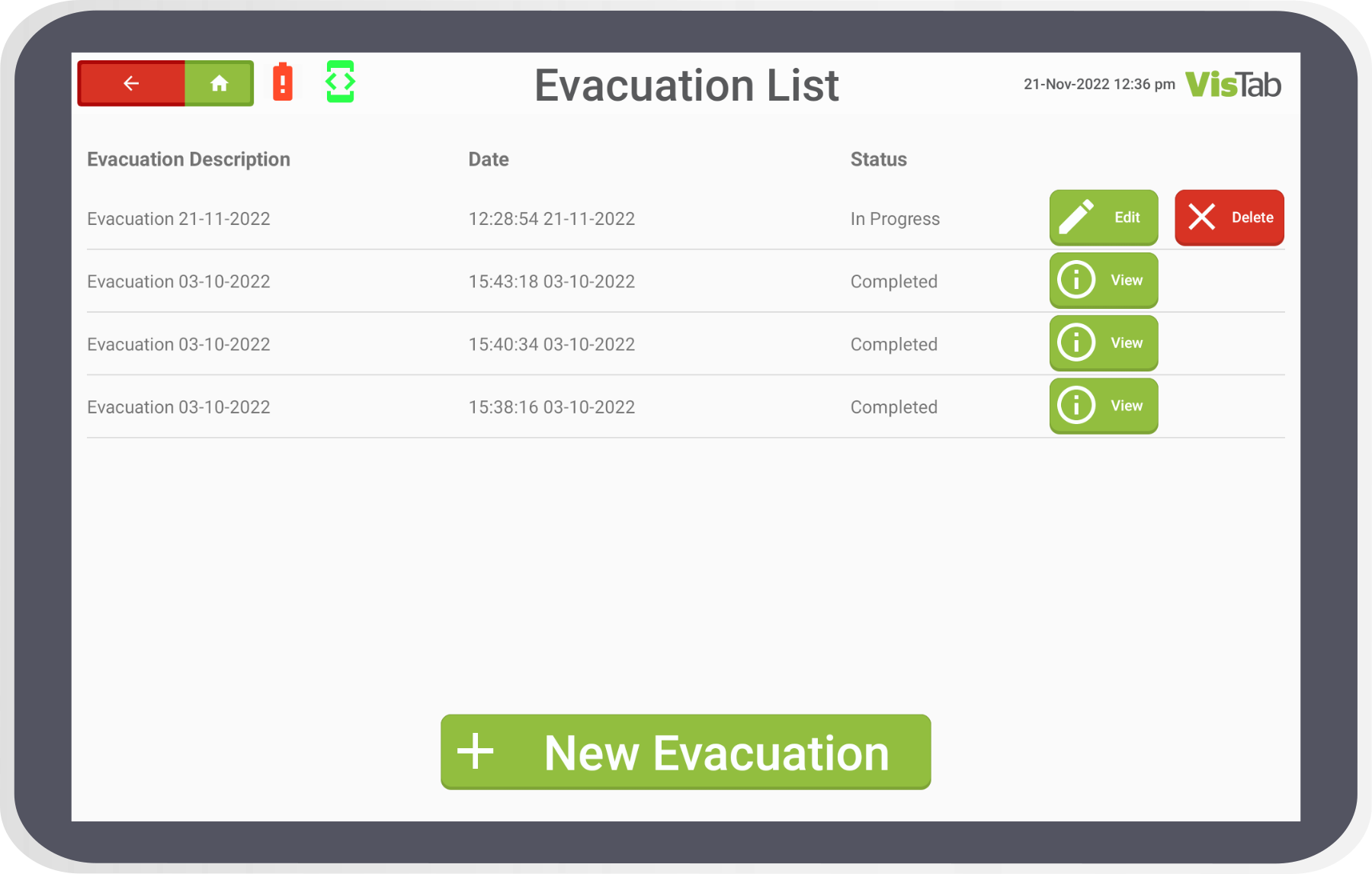The height and width of the screenshot is (874, 1372).
Task: Click Edit for the In Progress evacuation
Action: click(x=1103, y=217)
